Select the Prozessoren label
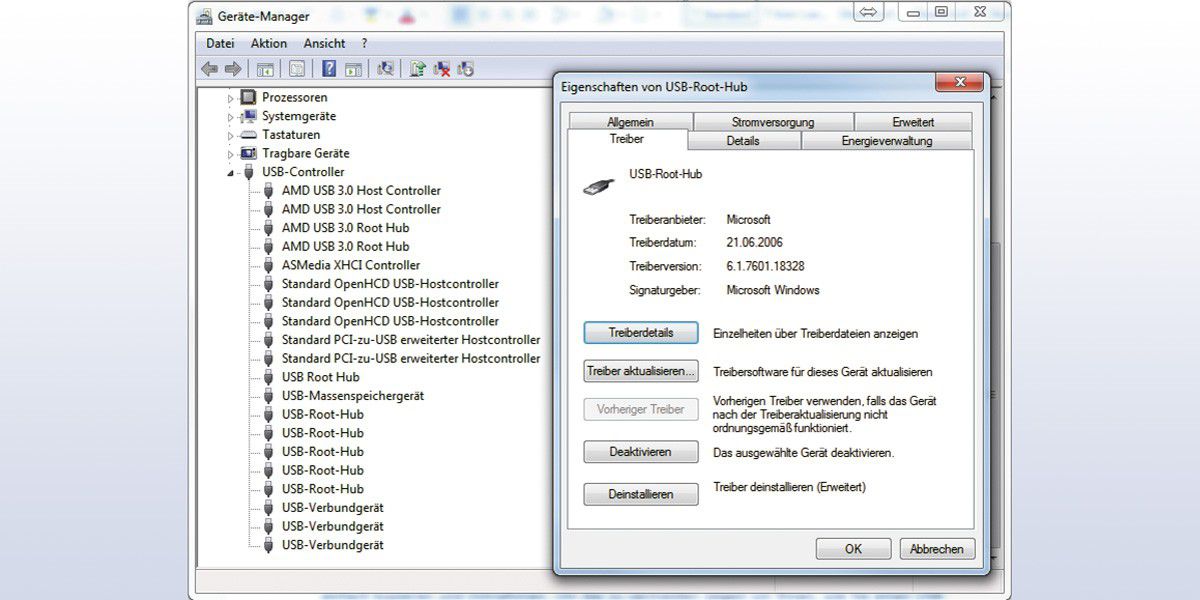1200x600 pixels. click(295, 97)
